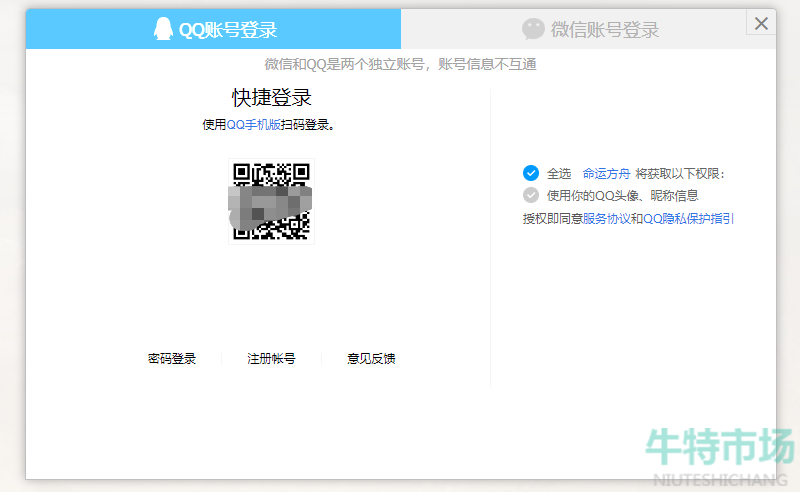Click the QR code image
The image size is (800, 492).
(271, 201)
